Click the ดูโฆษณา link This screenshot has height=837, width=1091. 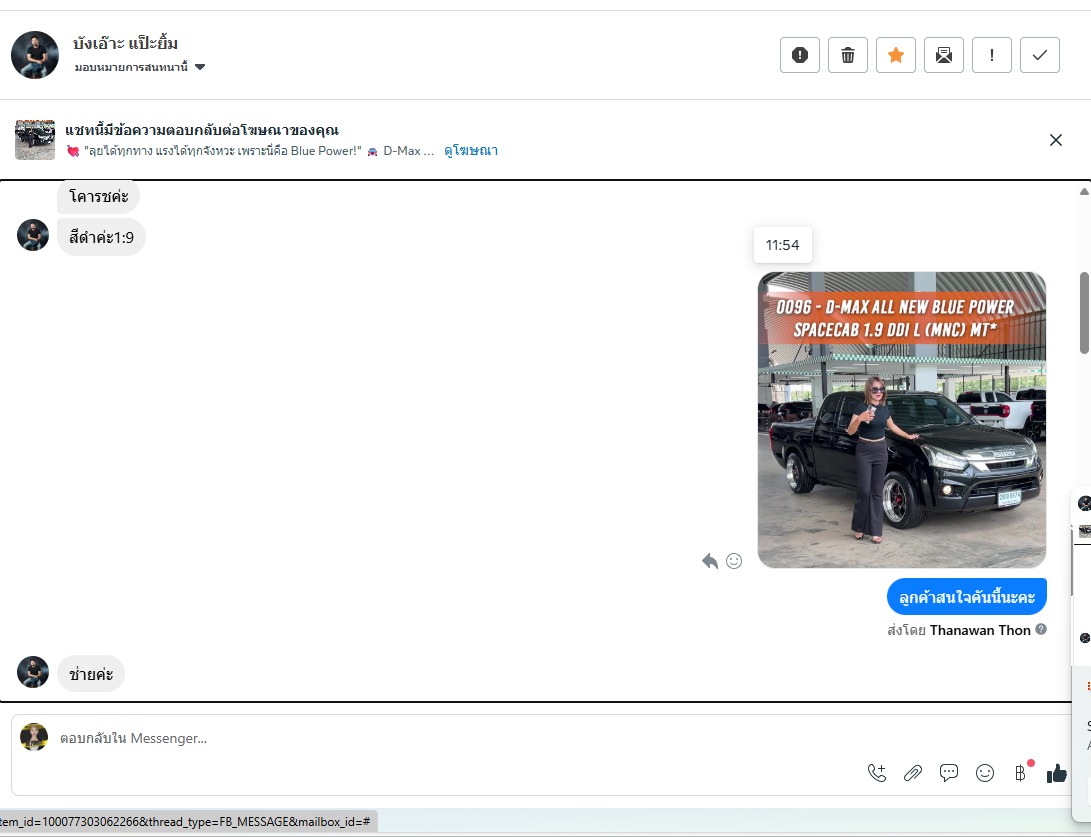click(x=470, y=150)
